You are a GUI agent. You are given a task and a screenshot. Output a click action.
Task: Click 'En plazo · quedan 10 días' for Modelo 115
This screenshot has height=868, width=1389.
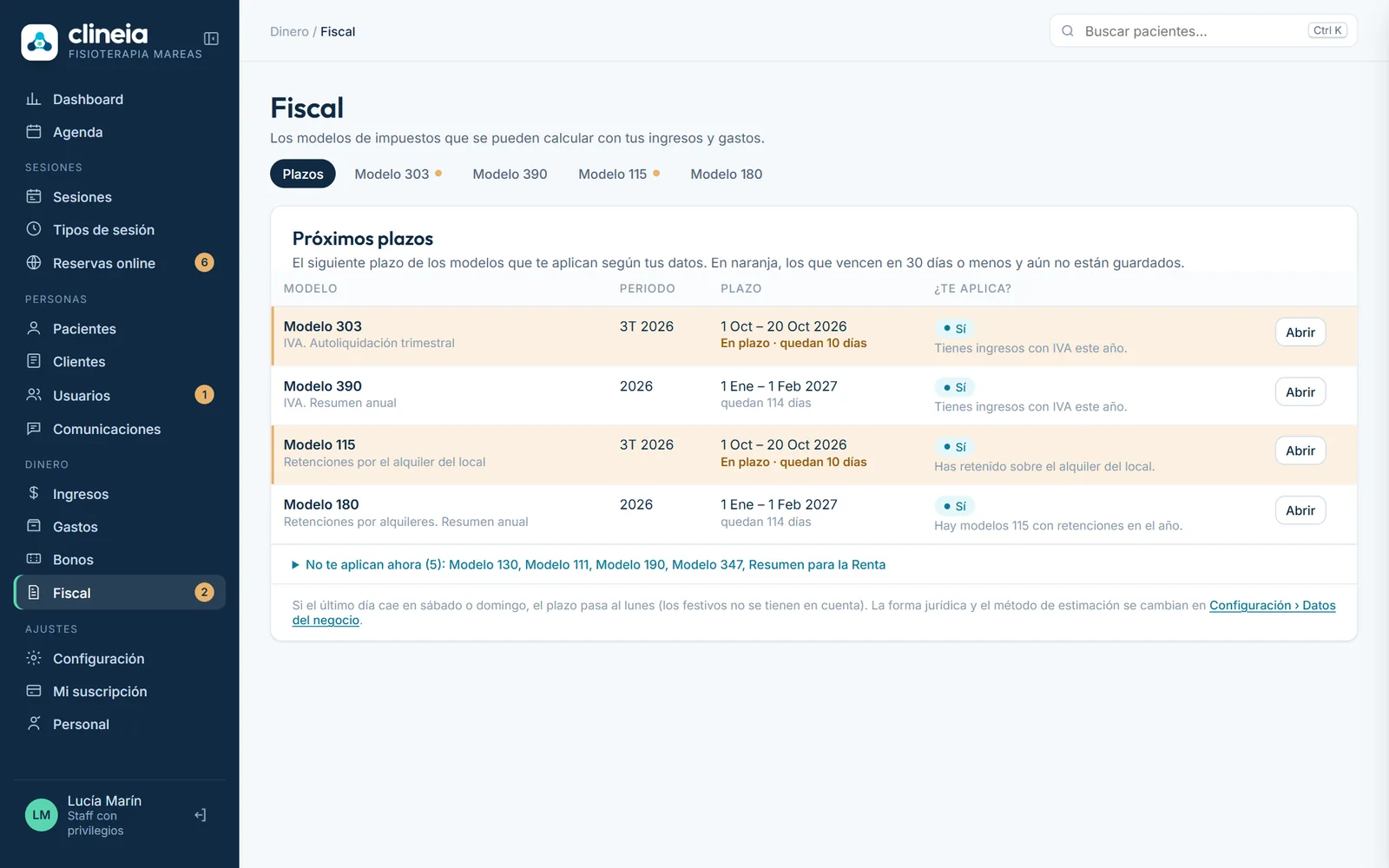coord(793,462)
